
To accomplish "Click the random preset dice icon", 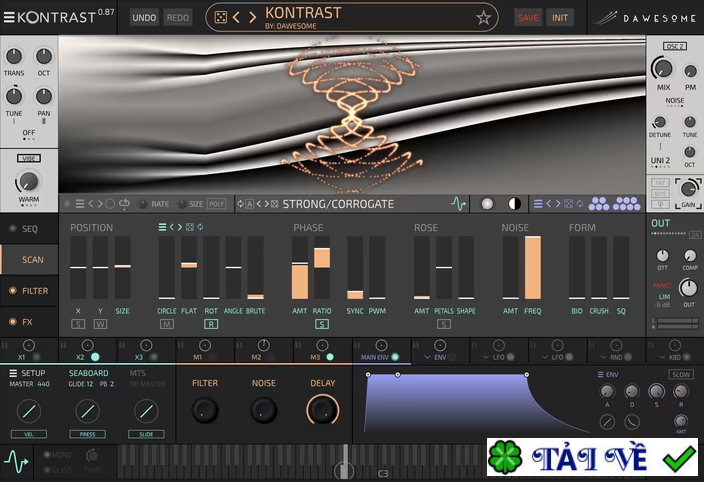I will [x=220, y=18].
